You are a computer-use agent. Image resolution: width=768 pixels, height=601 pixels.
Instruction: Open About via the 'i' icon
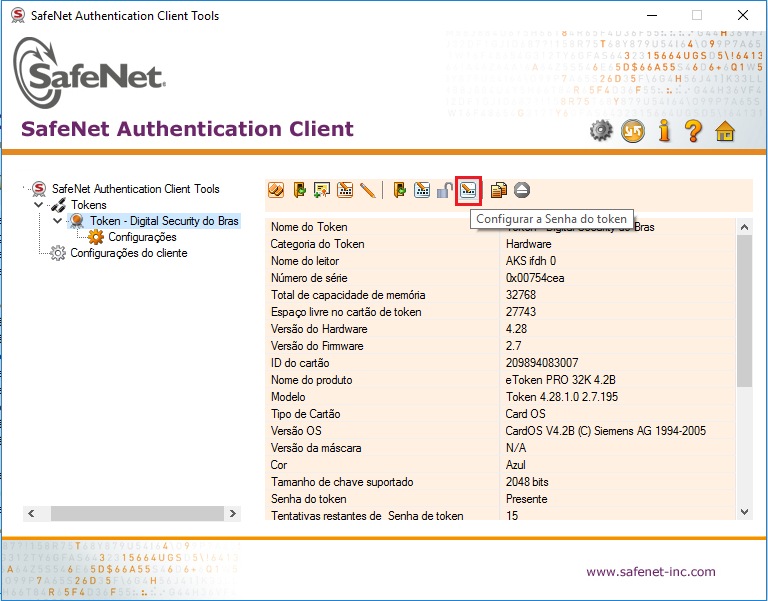(664, 130)
